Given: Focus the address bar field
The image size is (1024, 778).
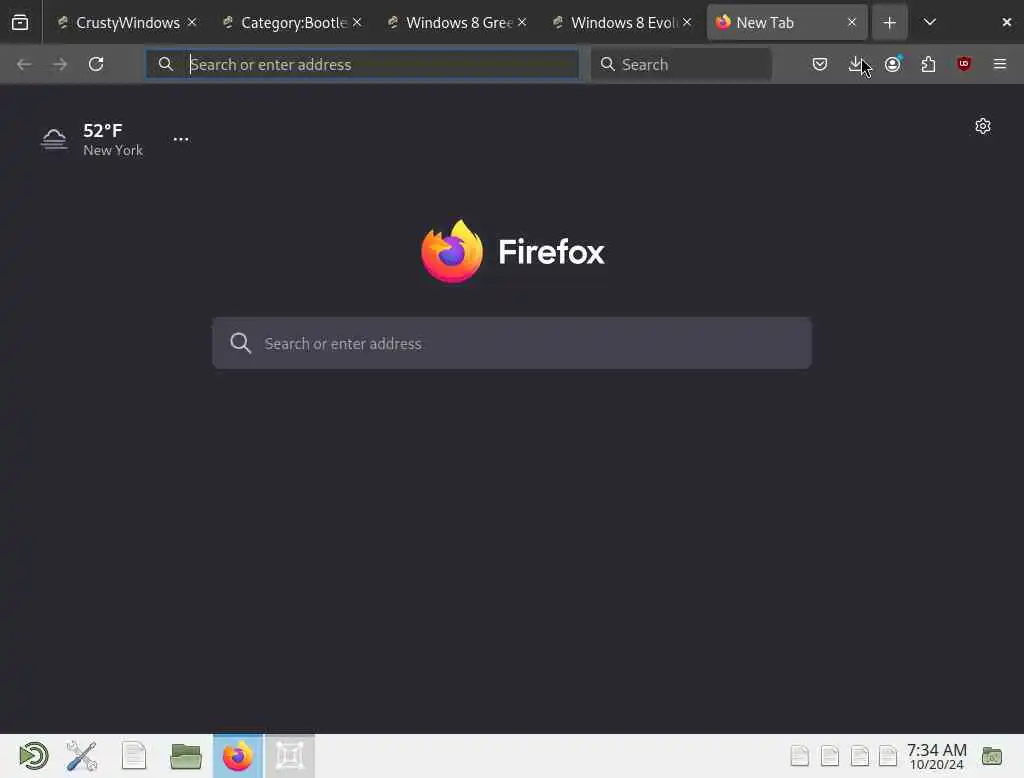Looking at the screenshot, I should tap(362, 64).
